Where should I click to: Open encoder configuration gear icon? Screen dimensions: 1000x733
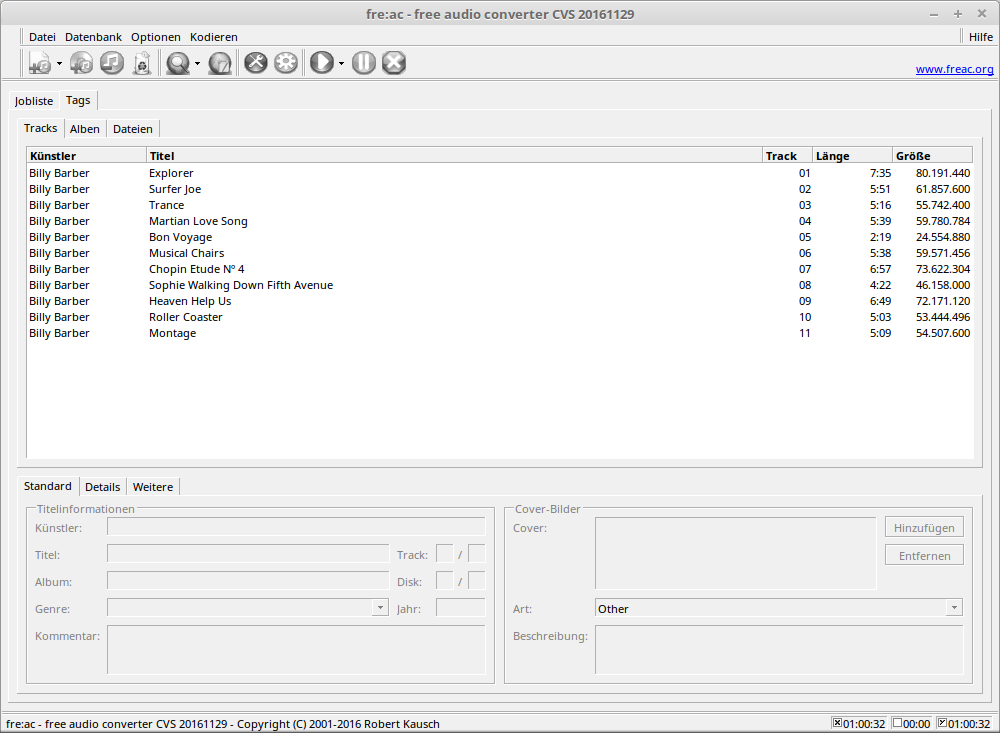286,63
